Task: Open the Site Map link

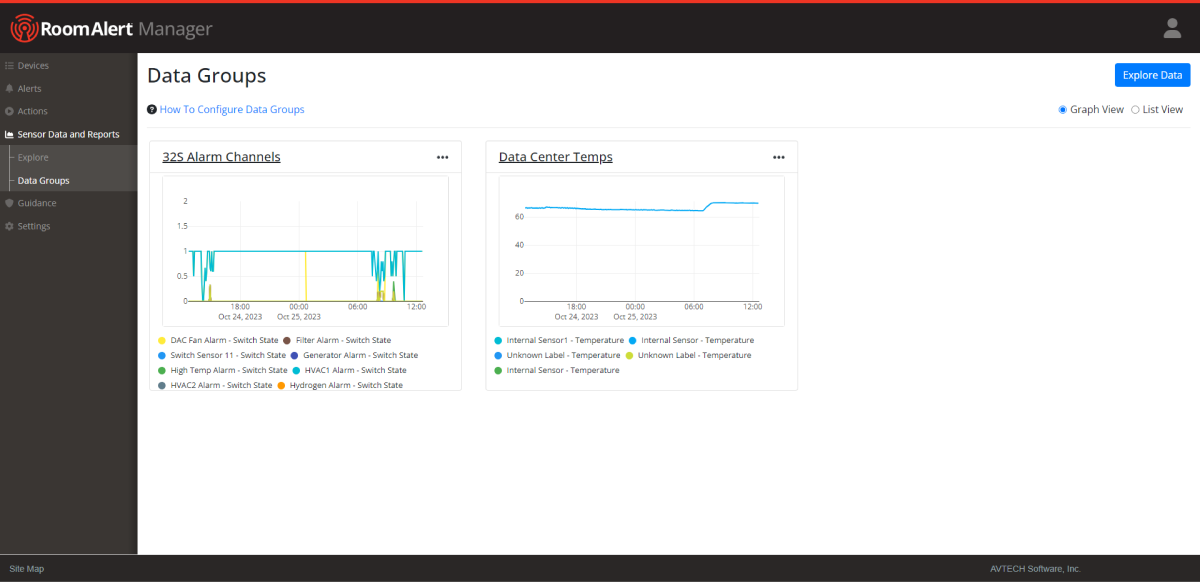Action: (x=26, y=568)
